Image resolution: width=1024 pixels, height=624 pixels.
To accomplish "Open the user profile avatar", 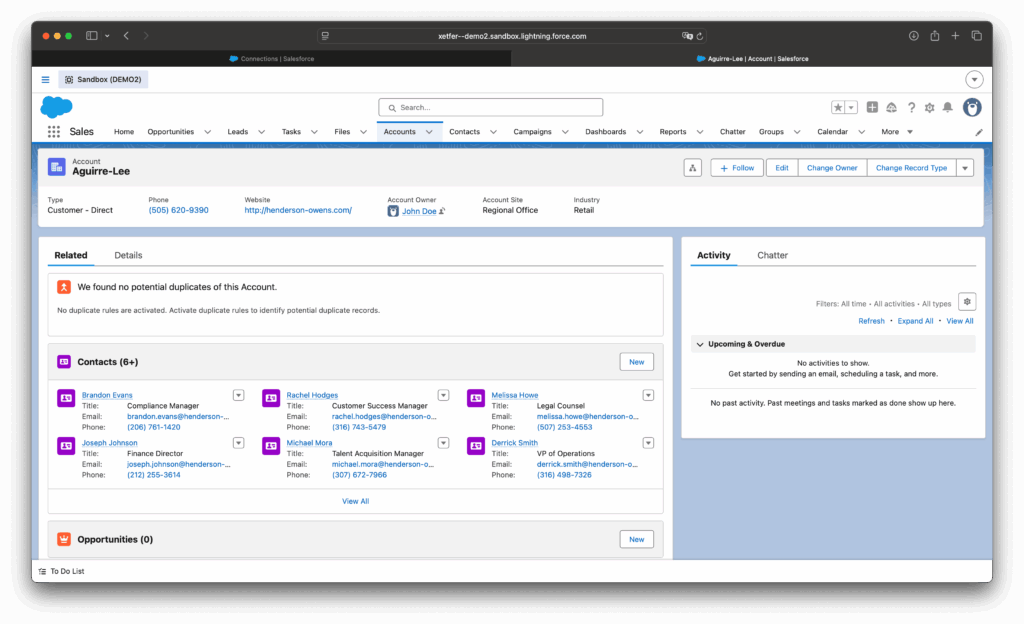I will tap(972, 108).
